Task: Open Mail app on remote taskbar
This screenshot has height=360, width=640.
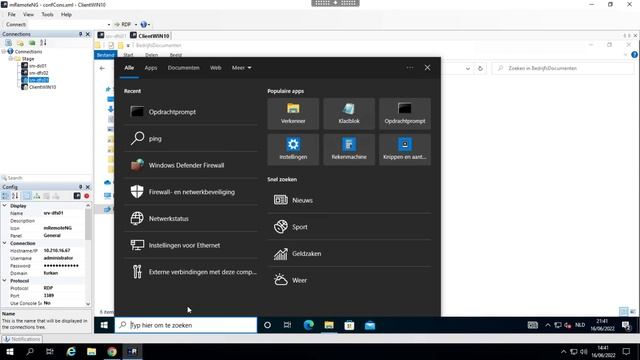Action: 370,325
